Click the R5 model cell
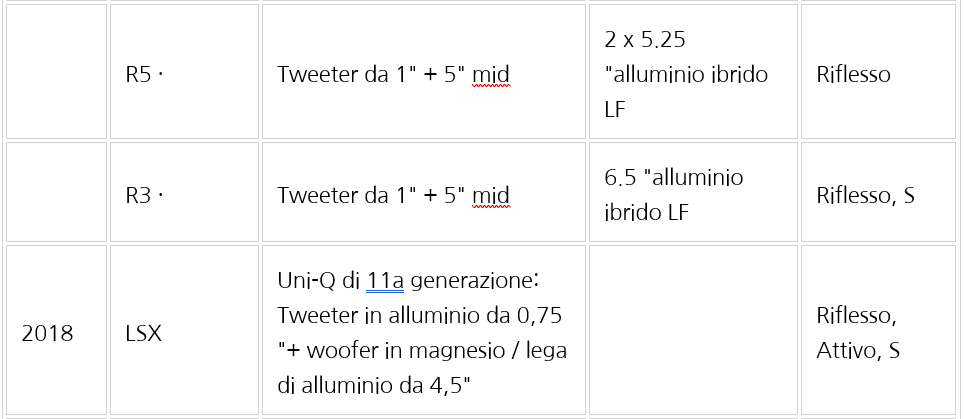Screen dimensions: 965x419 184,71
